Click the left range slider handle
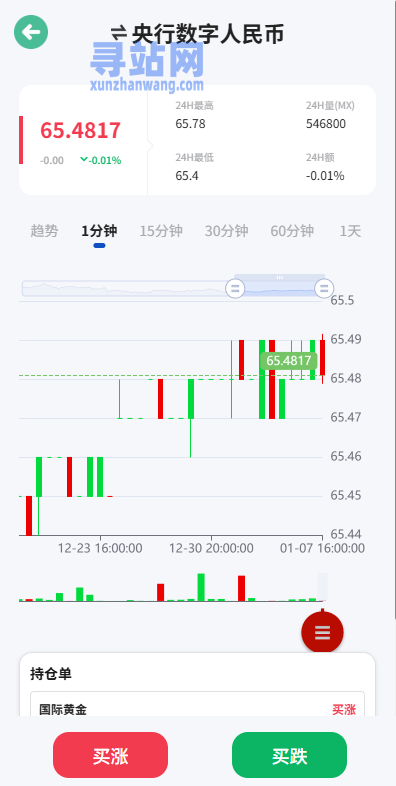 [x=235, y=288]
